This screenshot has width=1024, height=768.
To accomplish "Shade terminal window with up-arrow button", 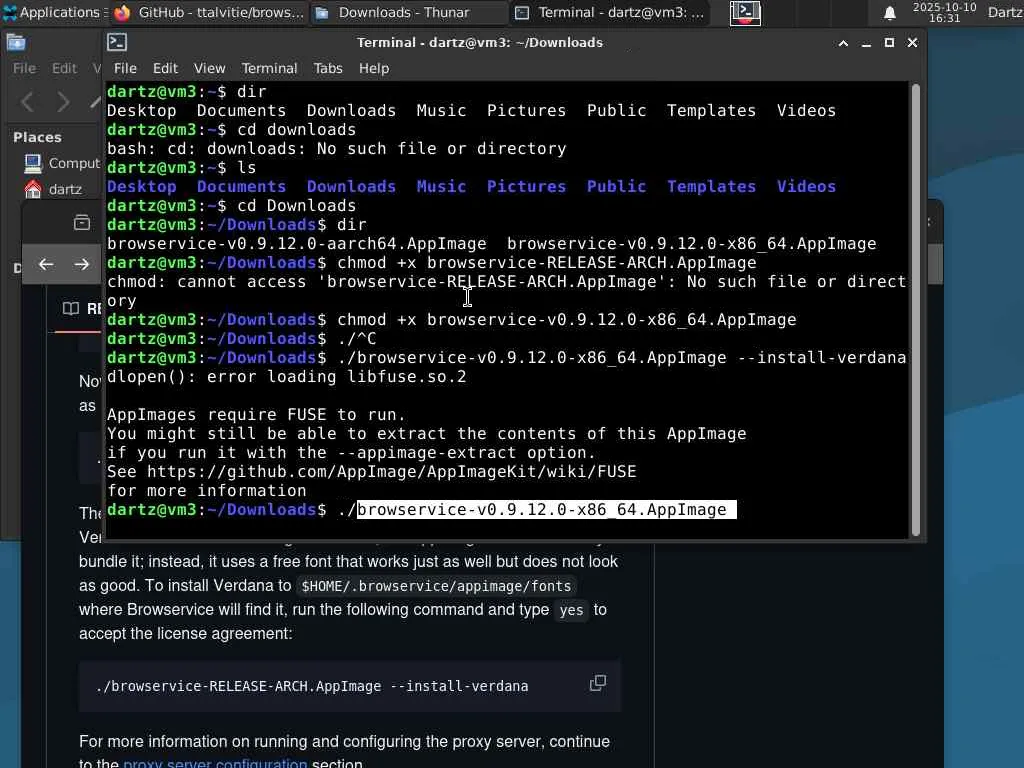I will coord(843,43).
